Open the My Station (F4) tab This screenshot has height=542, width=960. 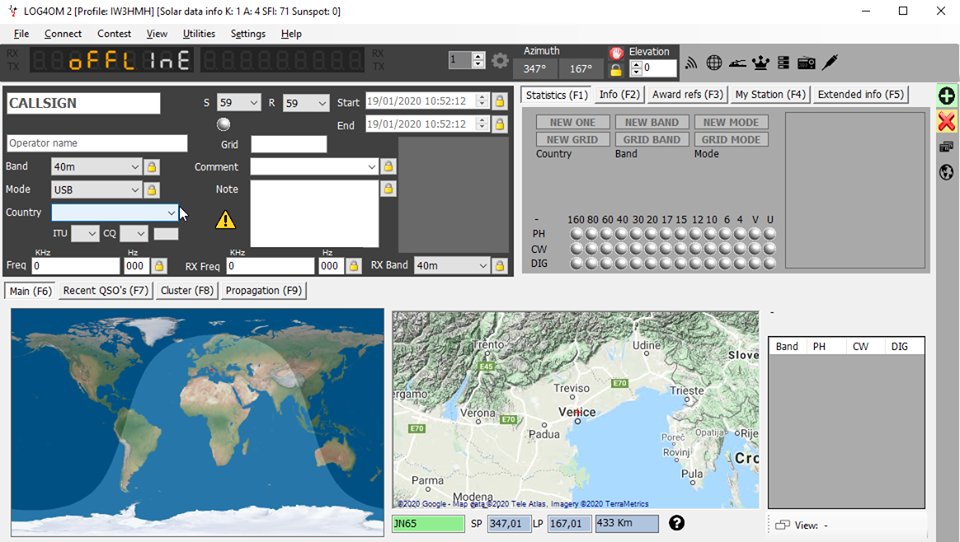770,94
